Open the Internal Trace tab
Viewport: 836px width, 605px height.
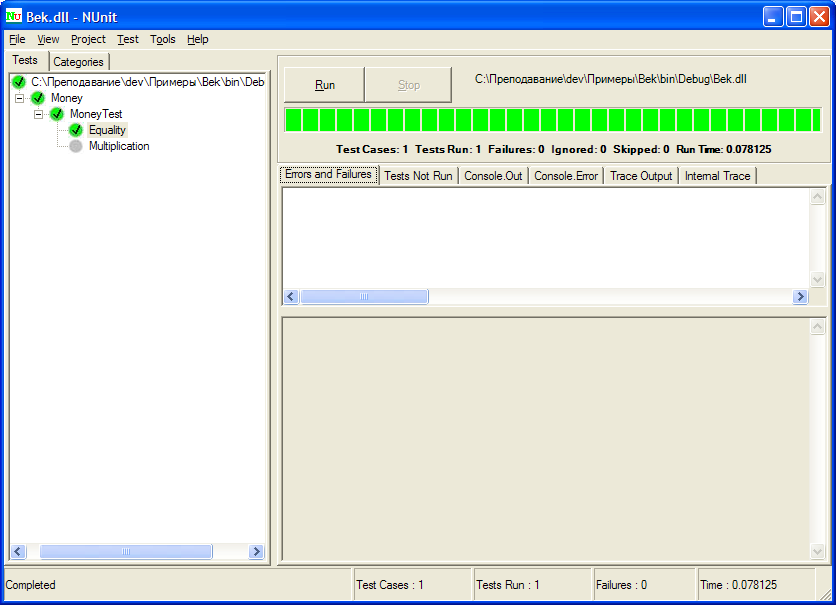[x=717, y=176]
